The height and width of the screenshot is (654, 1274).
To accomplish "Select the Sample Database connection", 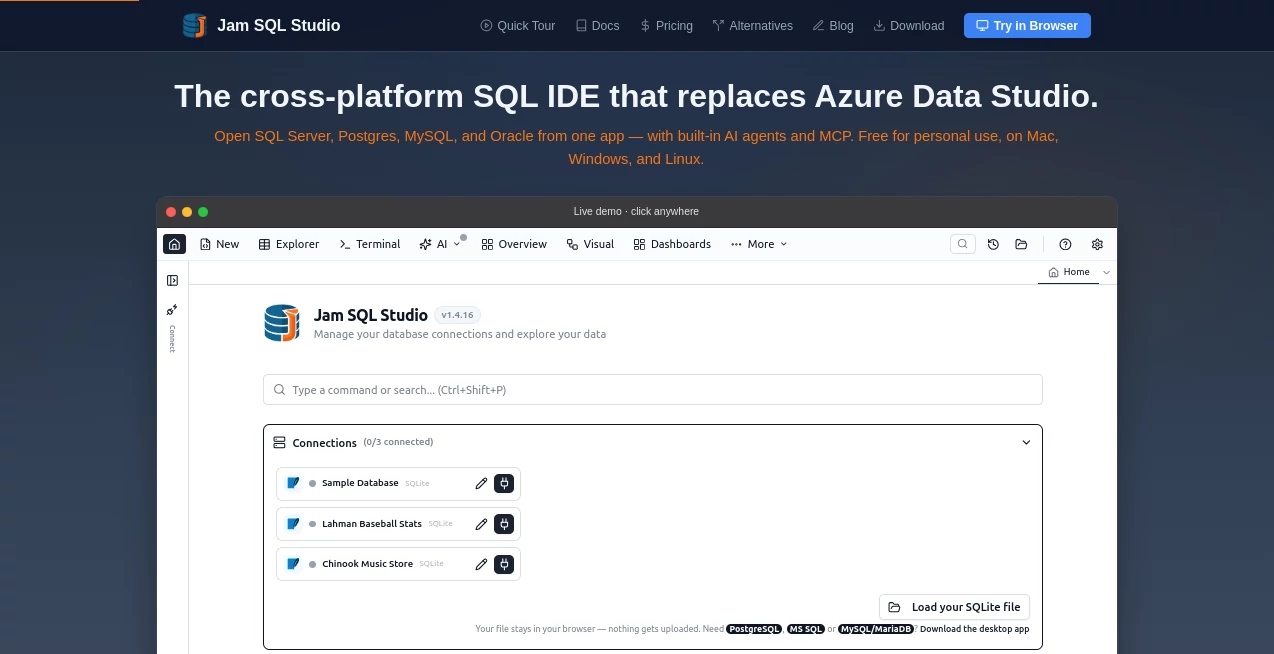I will tap(398, 483).
